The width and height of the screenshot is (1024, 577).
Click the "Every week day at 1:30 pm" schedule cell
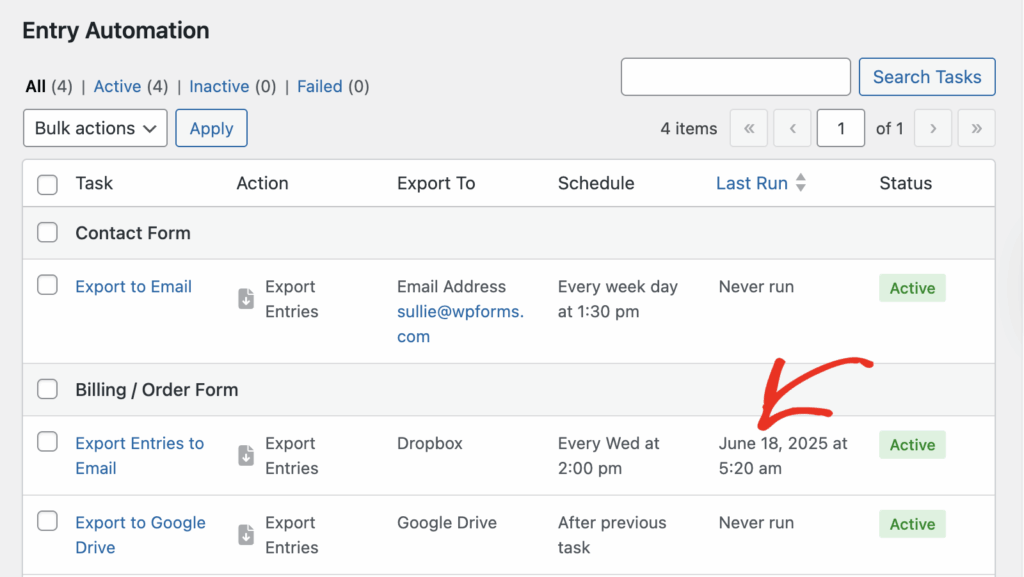(617, 299)
